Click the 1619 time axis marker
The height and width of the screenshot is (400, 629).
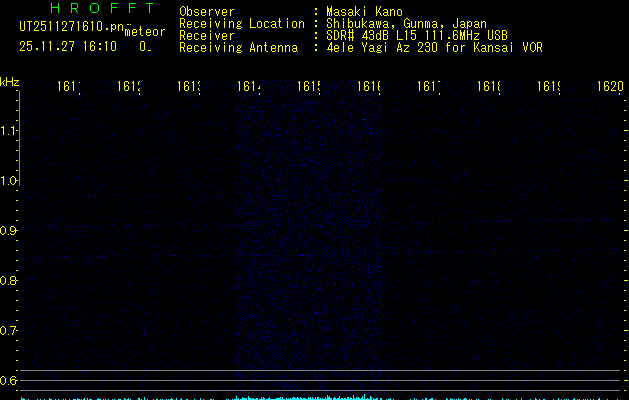(x=549, y=86)
